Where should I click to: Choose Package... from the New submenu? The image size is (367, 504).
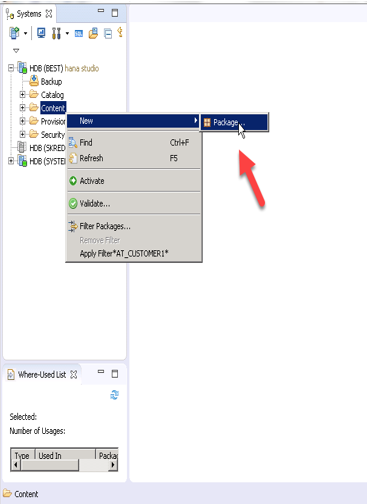[x=234, y=122]
